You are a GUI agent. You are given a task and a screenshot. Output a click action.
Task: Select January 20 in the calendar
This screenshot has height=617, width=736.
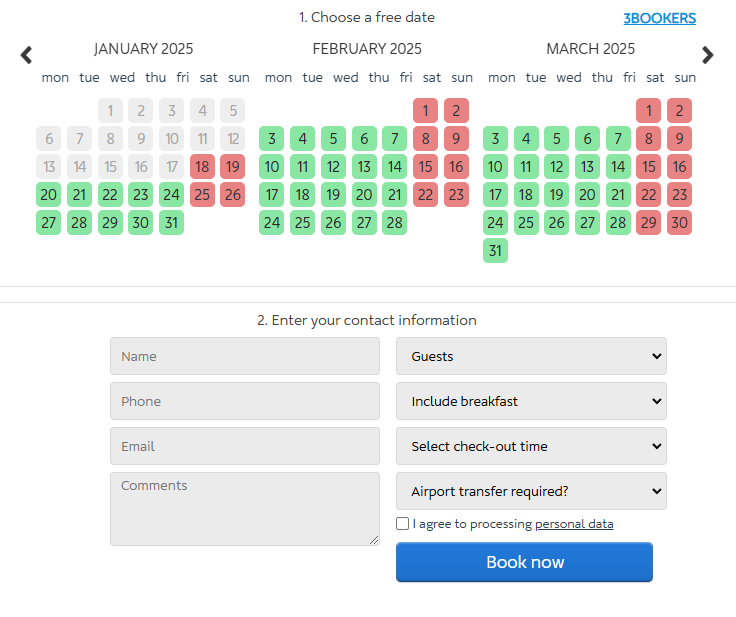[x=49, y=194]
